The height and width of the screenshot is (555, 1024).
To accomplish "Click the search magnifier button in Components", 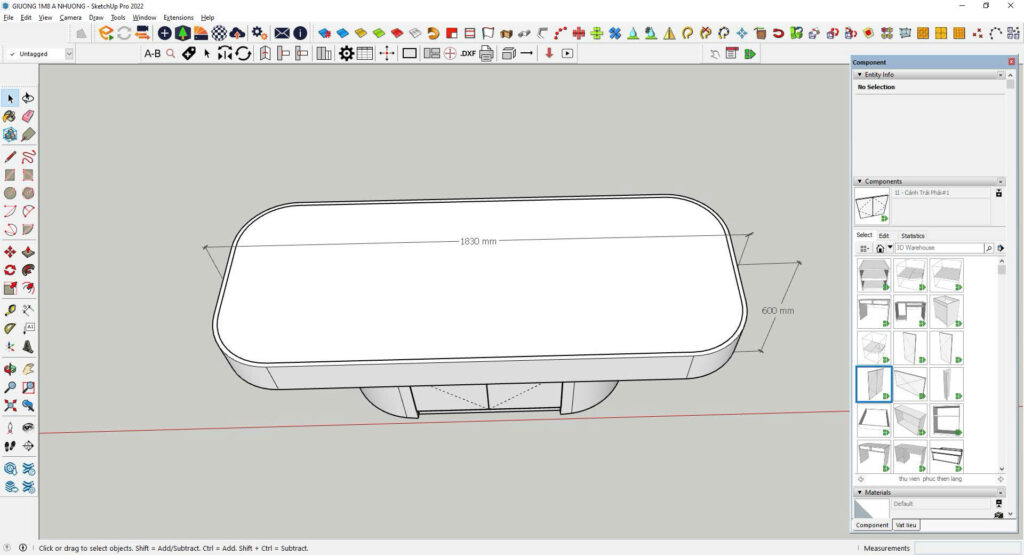I will pyautogui.click(x=989, y=248).
